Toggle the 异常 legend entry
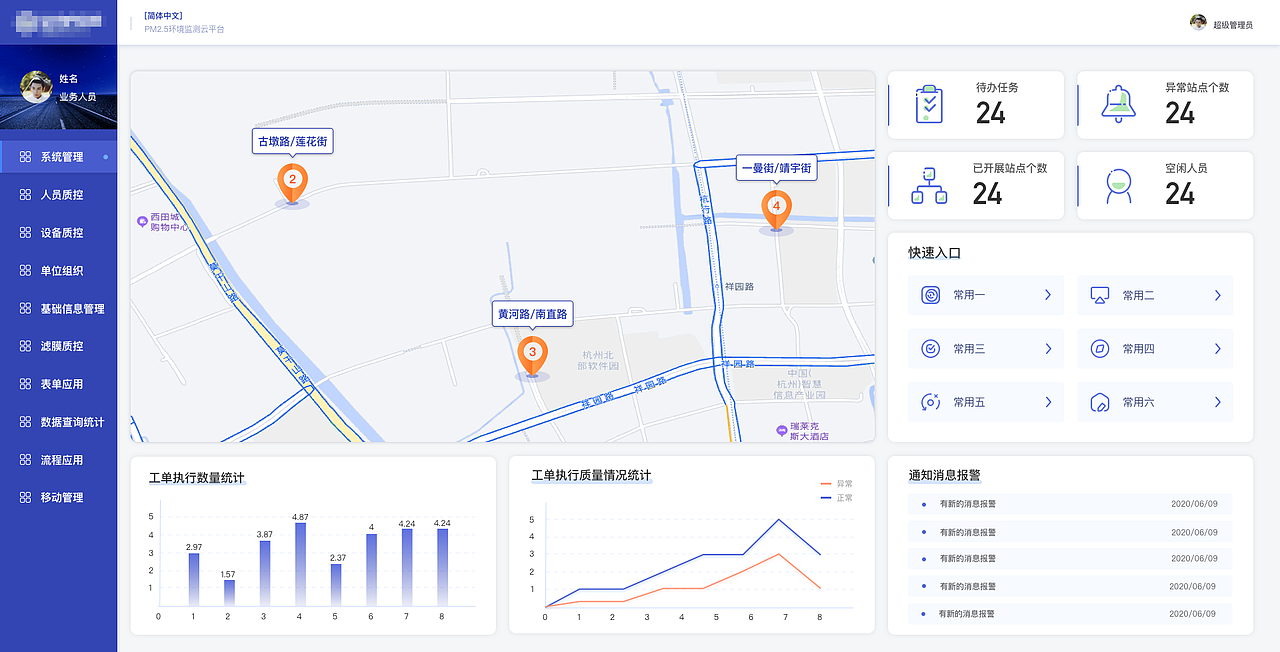 tap(836, 484)
